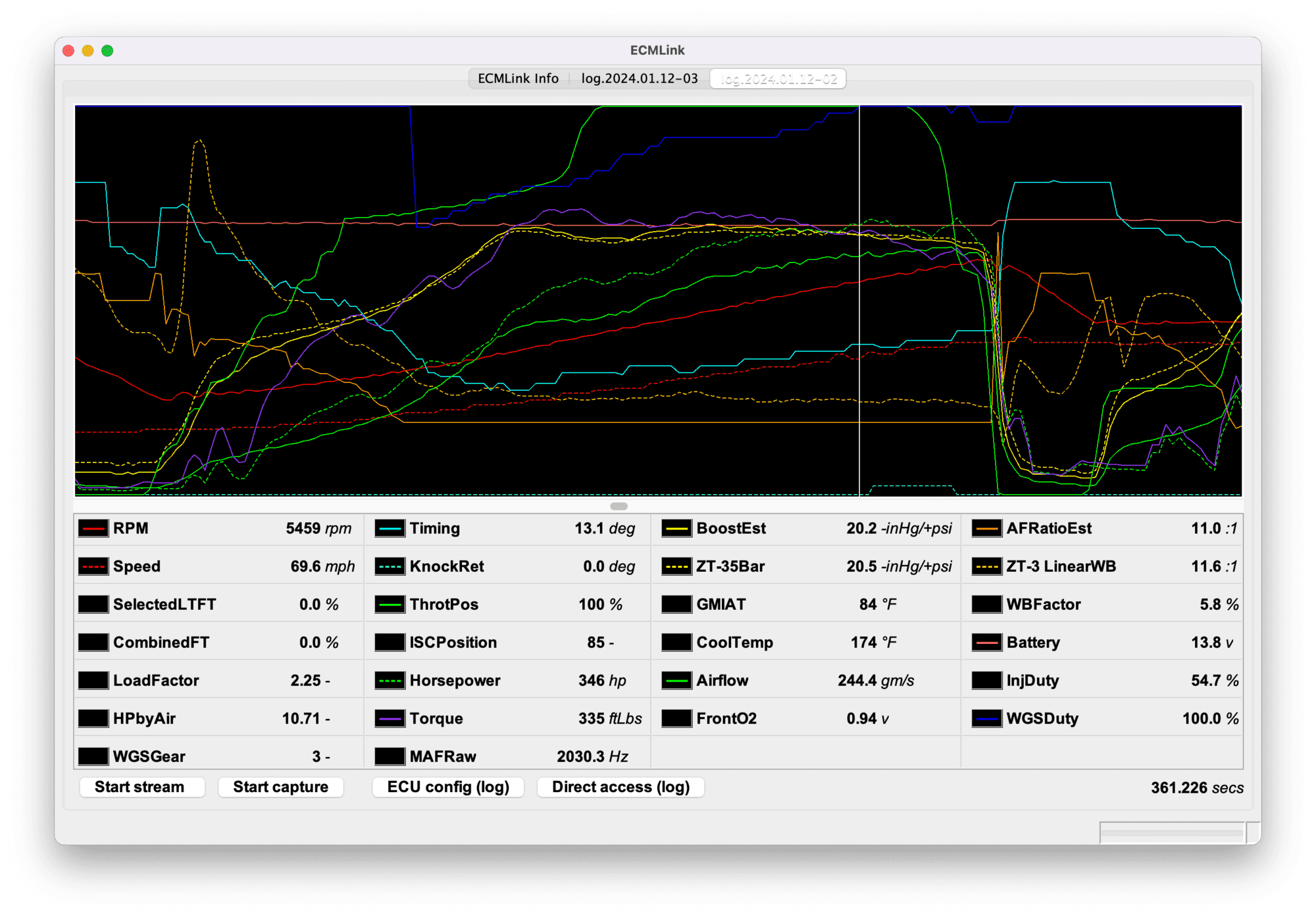Click the 361.226 secs time readout

click(1197, 788)
